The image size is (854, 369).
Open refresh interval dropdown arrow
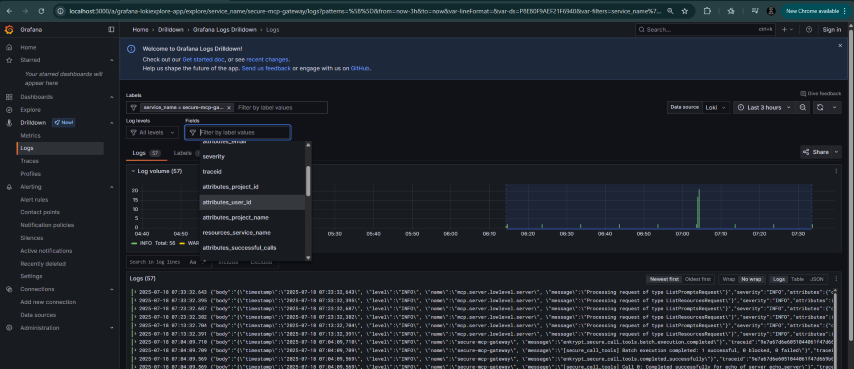(x=835, y=107)
